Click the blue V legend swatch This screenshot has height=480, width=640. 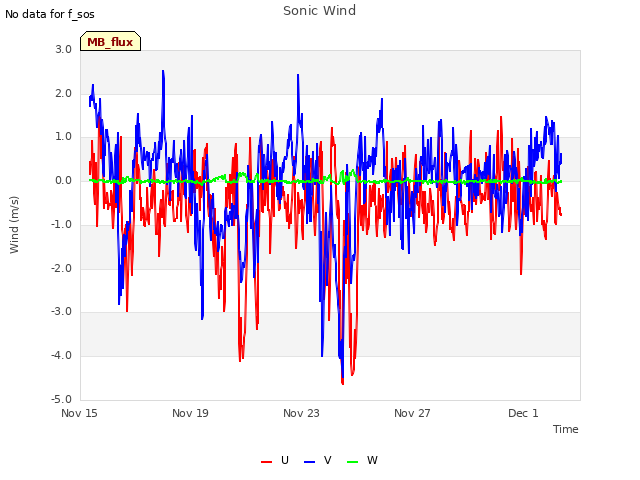[310, 462]
